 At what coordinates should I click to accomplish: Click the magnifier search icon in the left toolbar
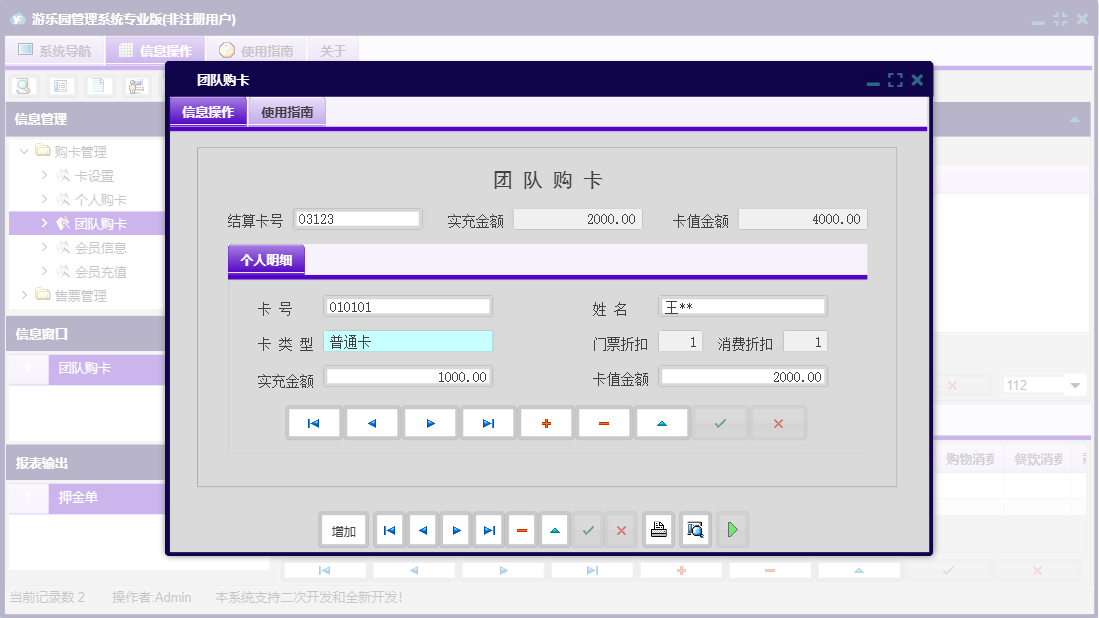point(21,86)
